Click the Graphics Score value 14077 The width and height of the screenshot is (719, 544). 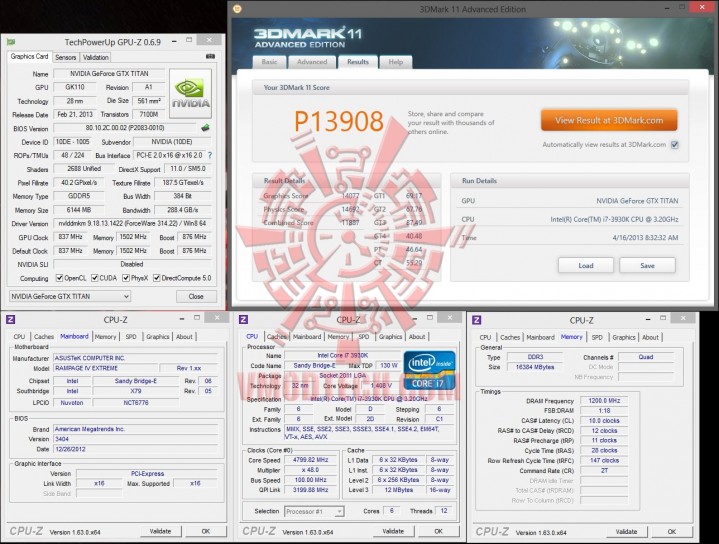point(350,196)
